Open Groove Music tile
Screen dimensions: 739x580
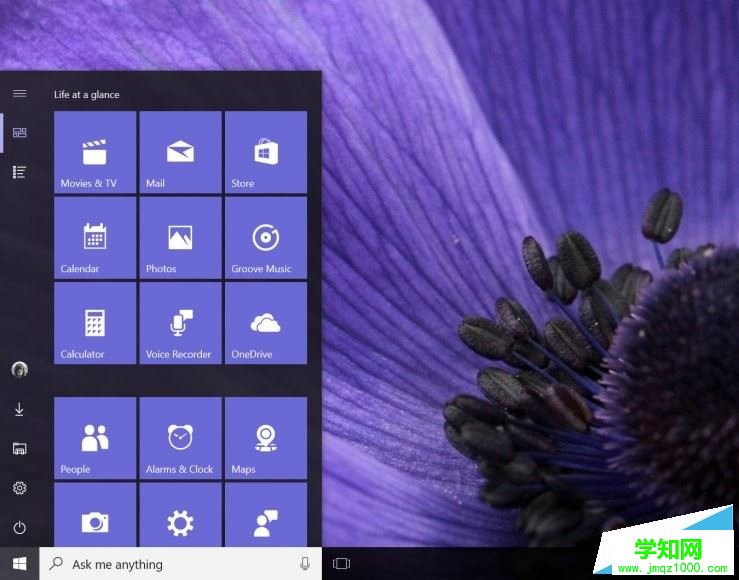pos(265,238)
